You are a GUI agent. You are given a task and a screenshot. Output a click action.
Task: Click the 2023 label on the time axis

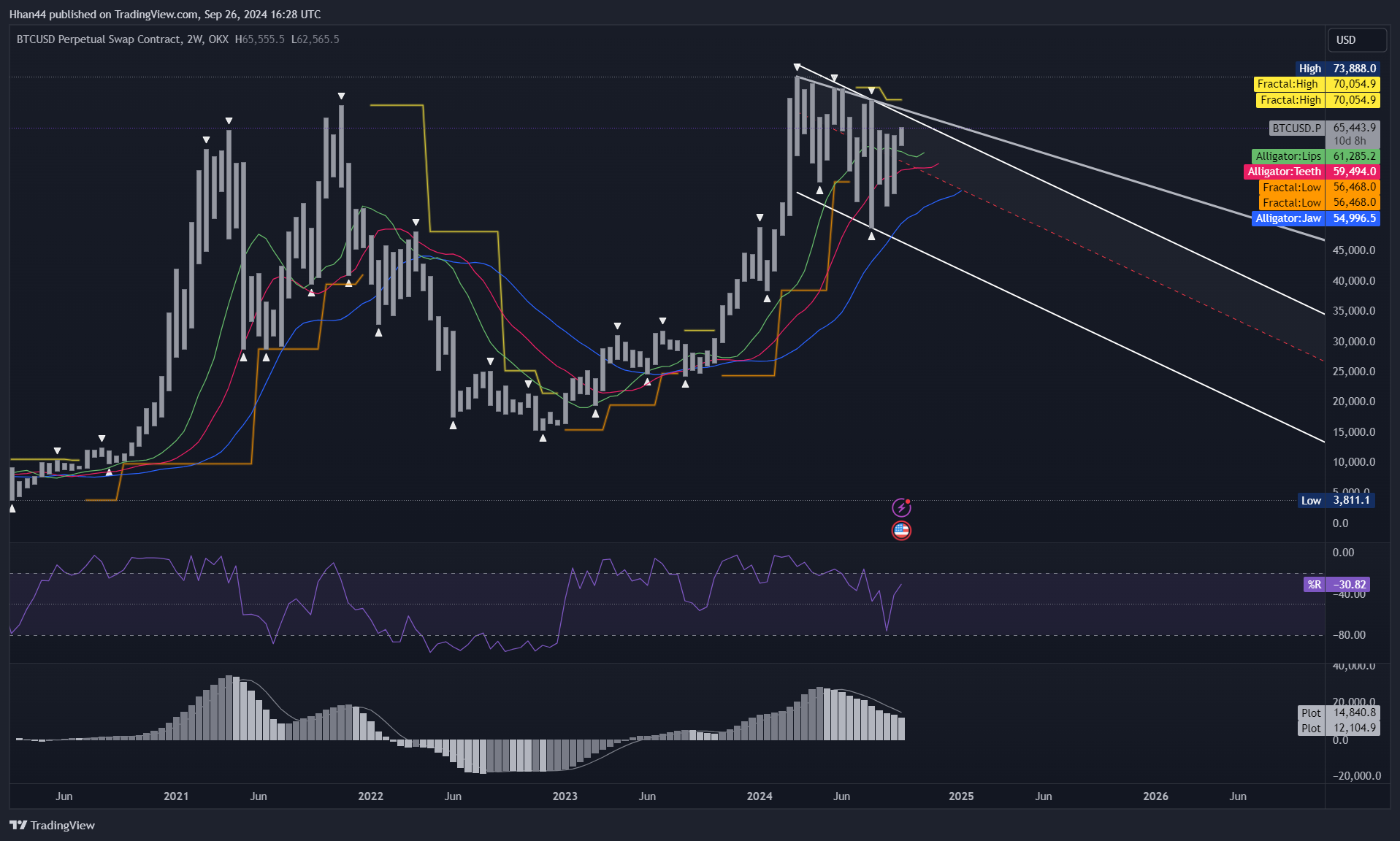(x=565, y=796)
